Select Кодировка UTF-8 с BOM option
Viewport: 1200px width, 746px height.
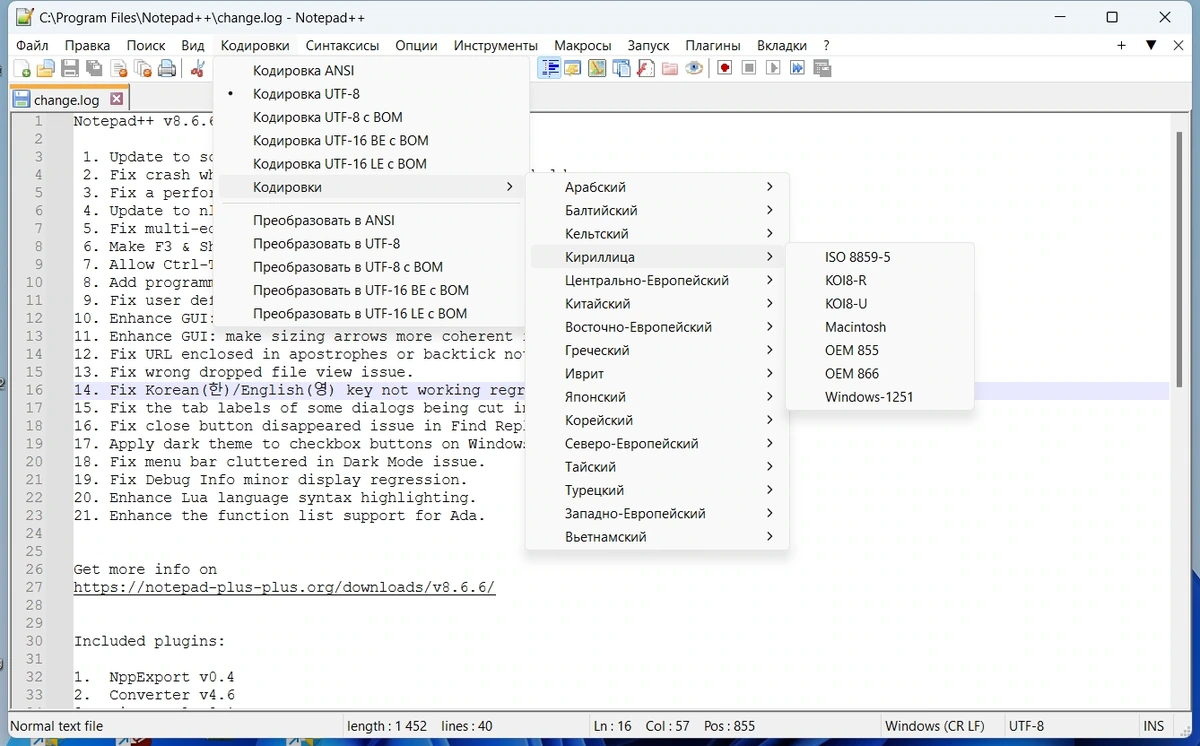[371, 117]
